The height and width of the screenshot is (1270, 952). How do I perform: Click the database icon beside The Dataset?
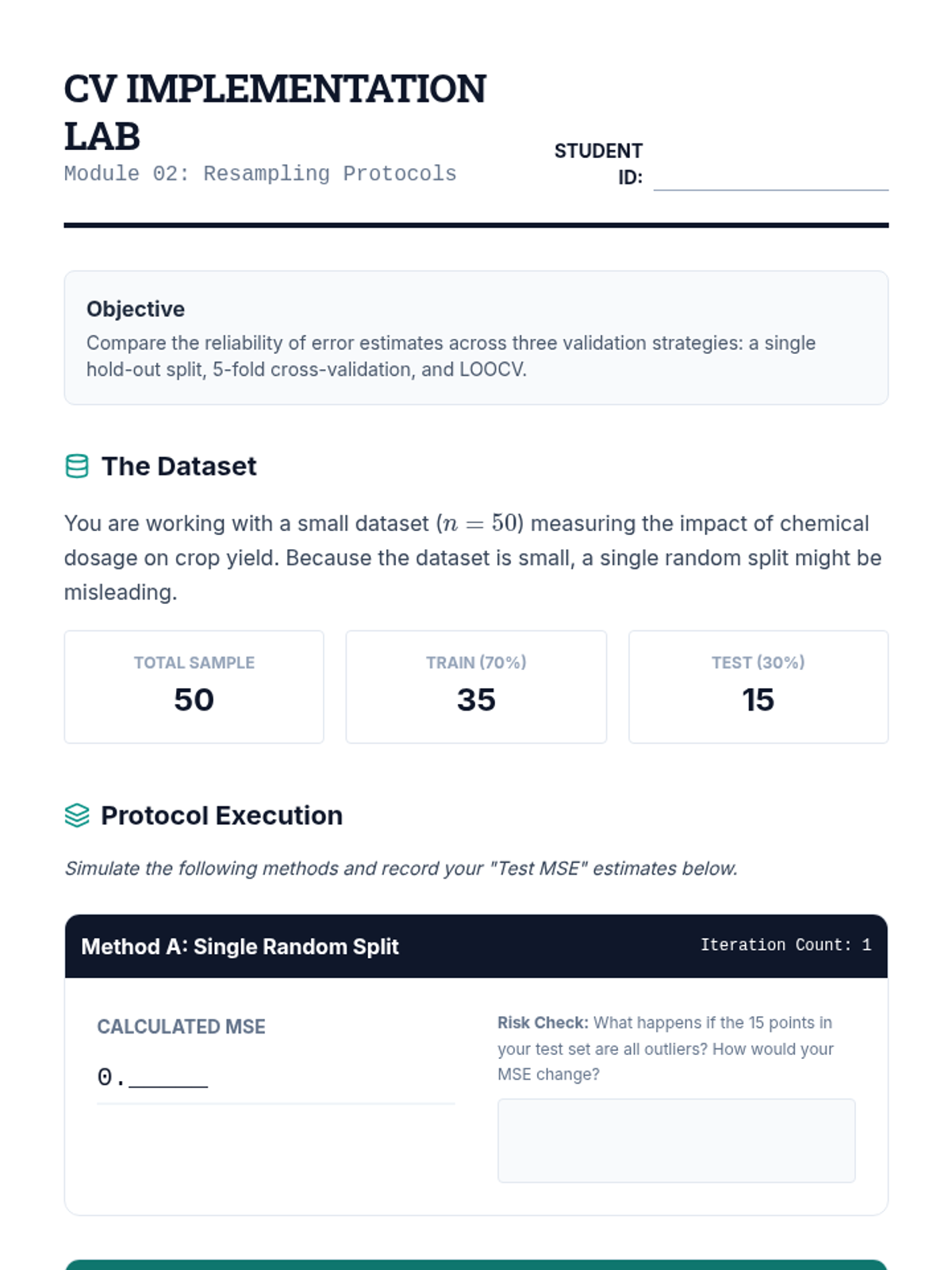77,466
